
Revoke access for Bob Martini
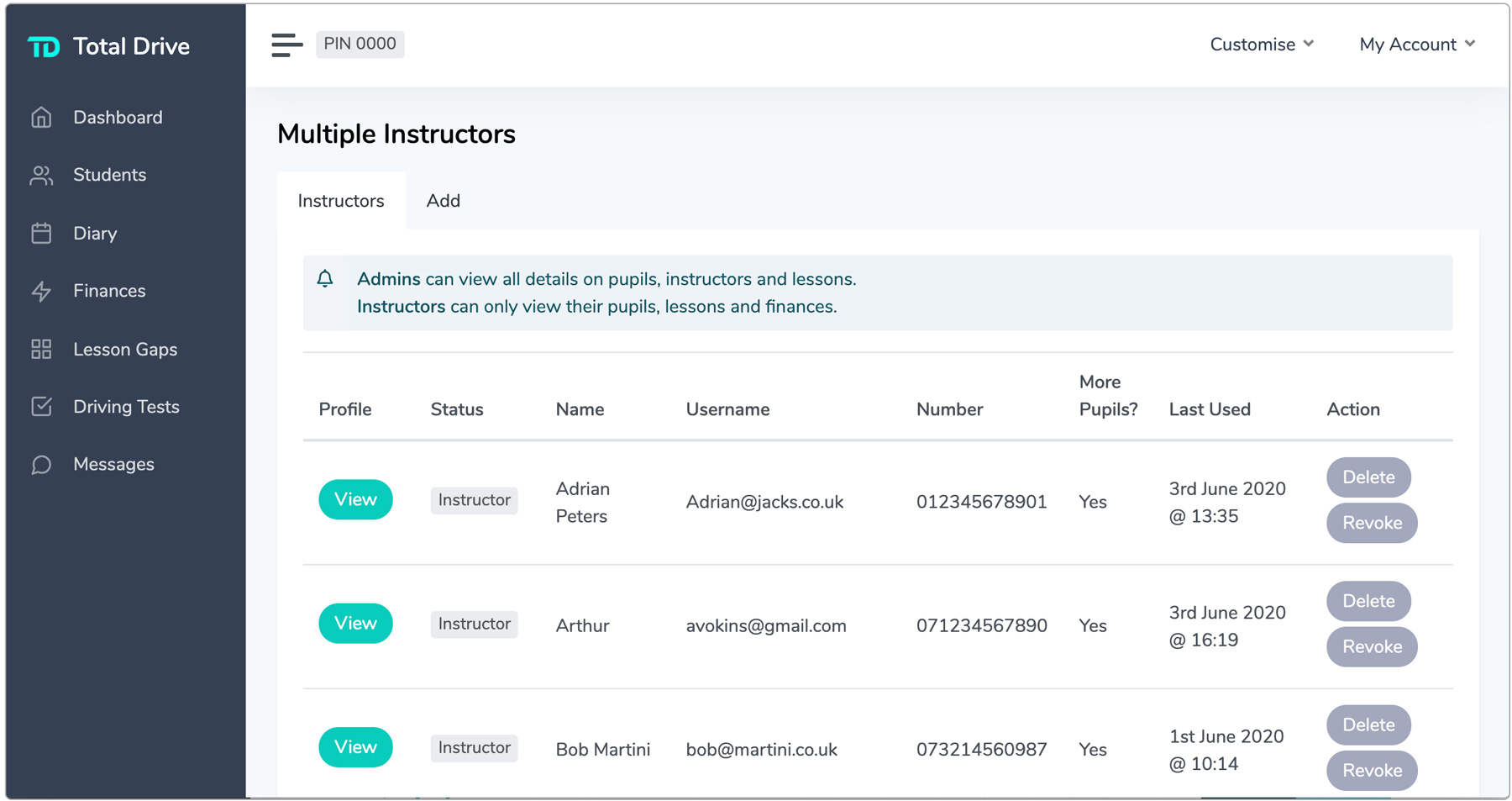(1371, 770)
